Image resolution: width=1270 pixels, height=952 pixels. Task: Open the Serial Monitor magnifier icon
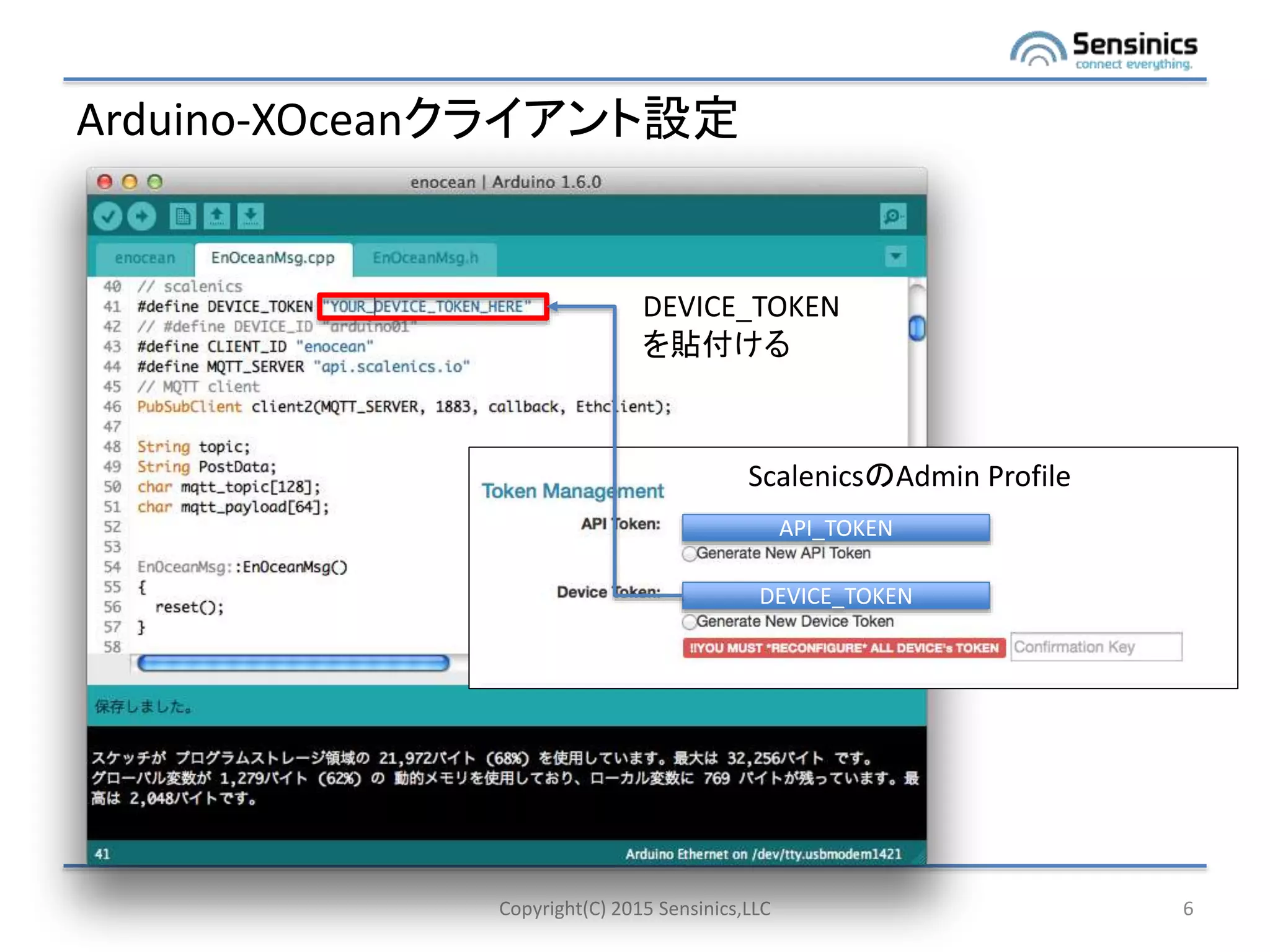[893, 216]
